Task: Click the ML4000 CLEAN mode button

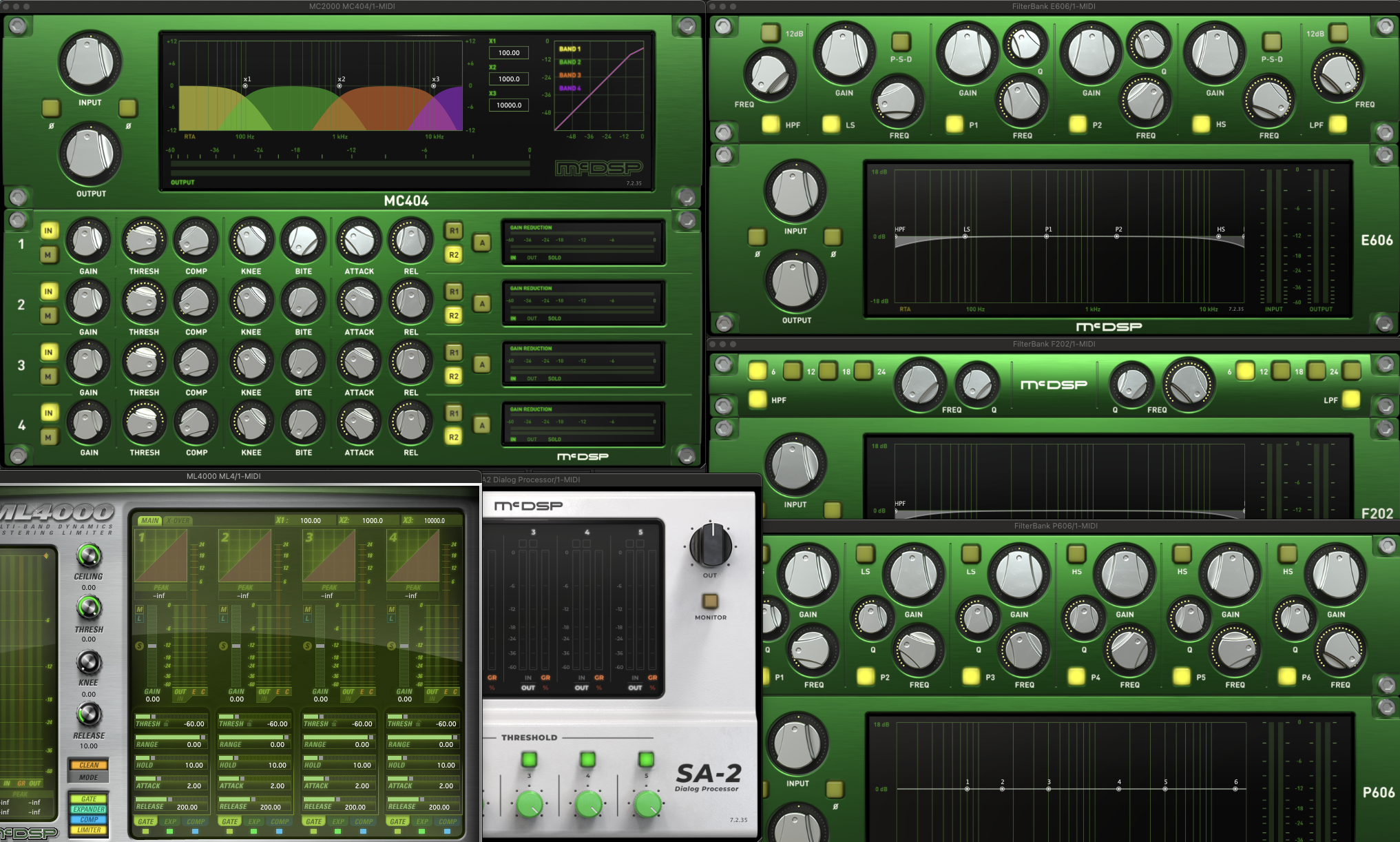Action: pyautogui.click(x=89, y=765)
